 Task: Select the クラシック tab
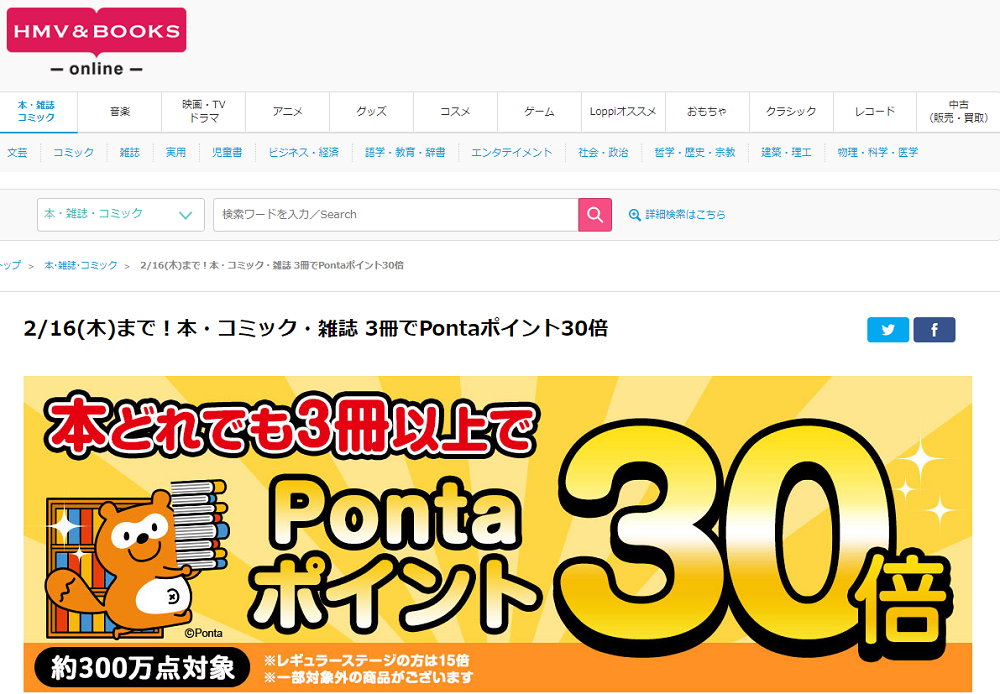(791, 112)
